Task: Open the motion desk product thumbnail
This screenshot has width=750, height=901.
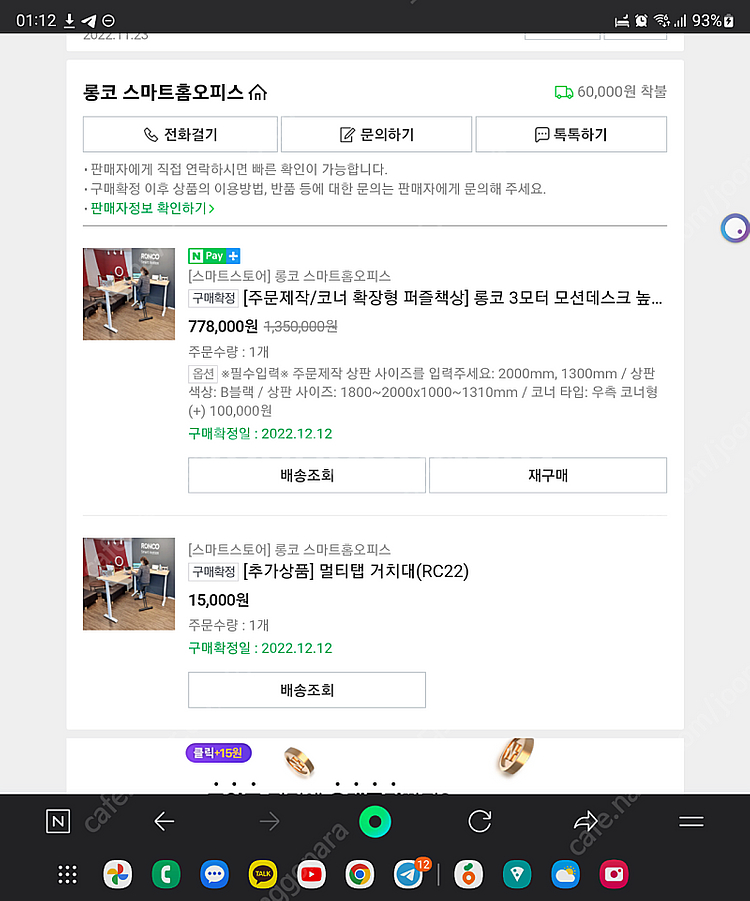Action: tap(129, 294)
